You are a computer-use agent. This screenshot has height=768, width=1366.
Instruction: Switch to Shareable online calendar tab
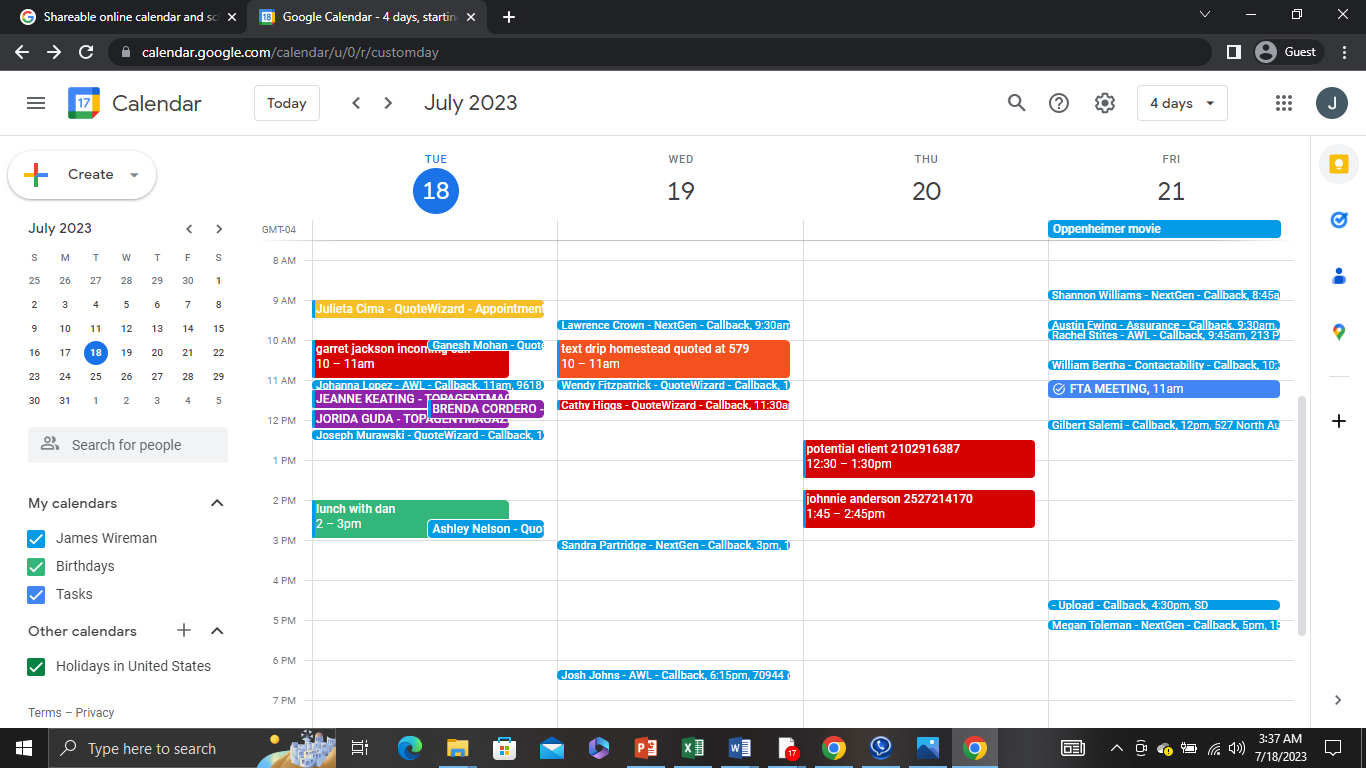128,17
